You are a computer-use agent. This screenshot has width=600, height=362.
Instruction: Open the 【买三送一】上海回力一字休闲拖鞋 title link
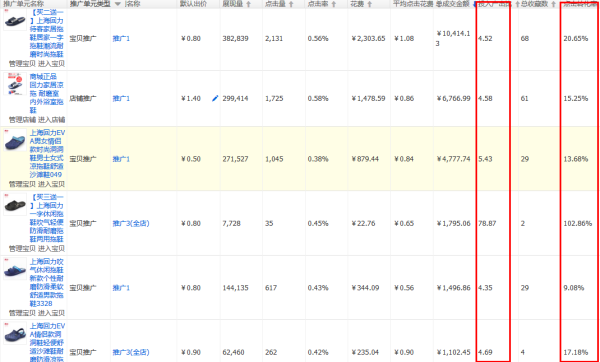pyautogui.click(x=47, y=218)
